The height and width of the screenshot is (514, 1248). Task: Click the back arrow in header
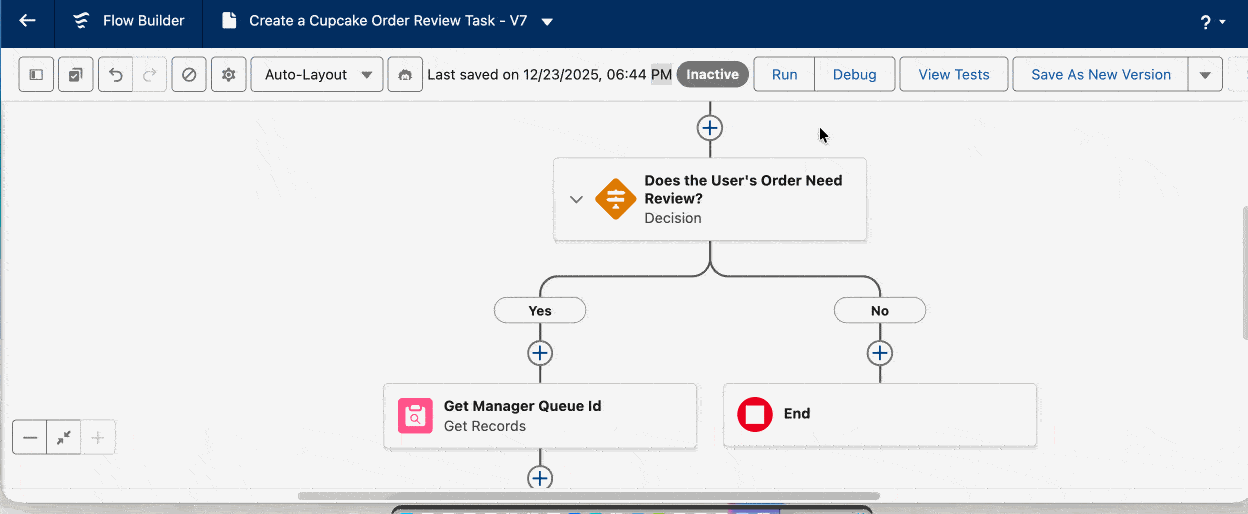28,21
